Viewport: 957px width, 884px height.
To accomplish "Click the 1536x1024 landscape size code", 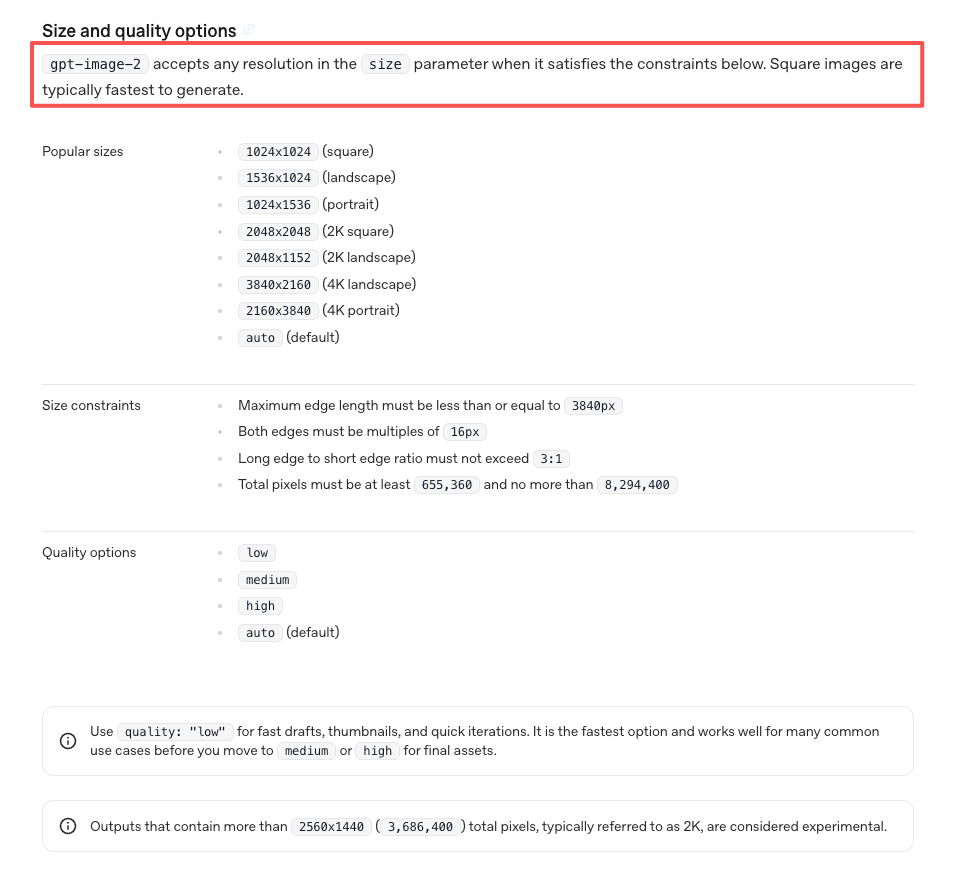I will (278, 178).
